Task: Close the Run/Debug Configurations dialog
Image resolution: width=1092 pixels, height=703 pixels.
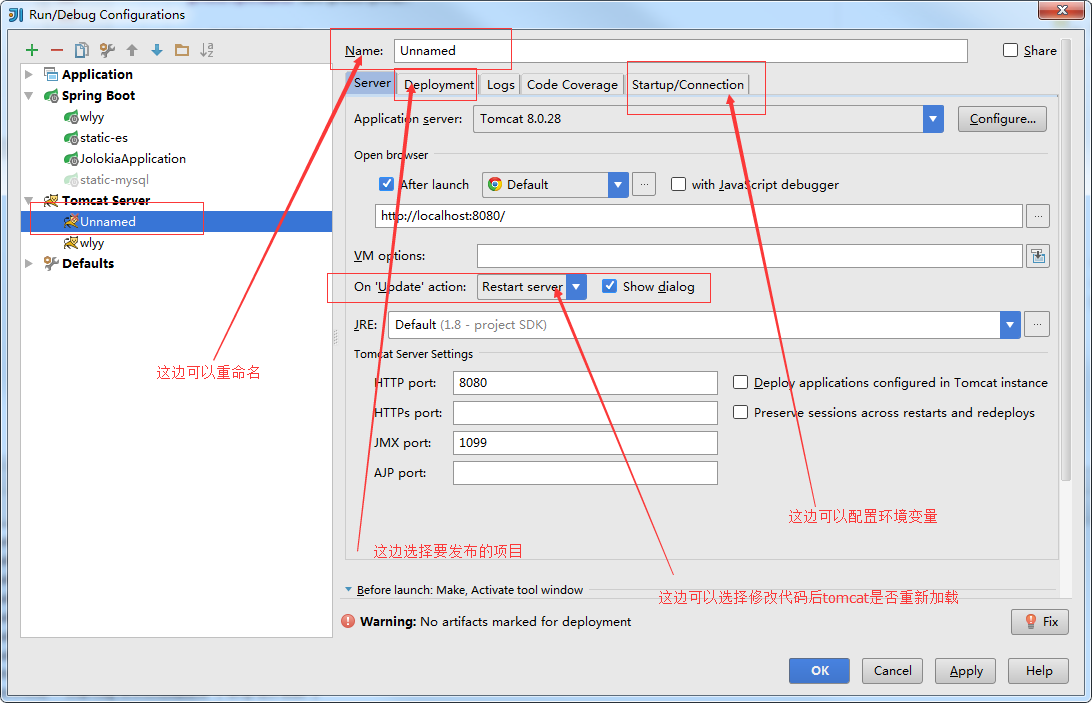Action: (1062, 10)
